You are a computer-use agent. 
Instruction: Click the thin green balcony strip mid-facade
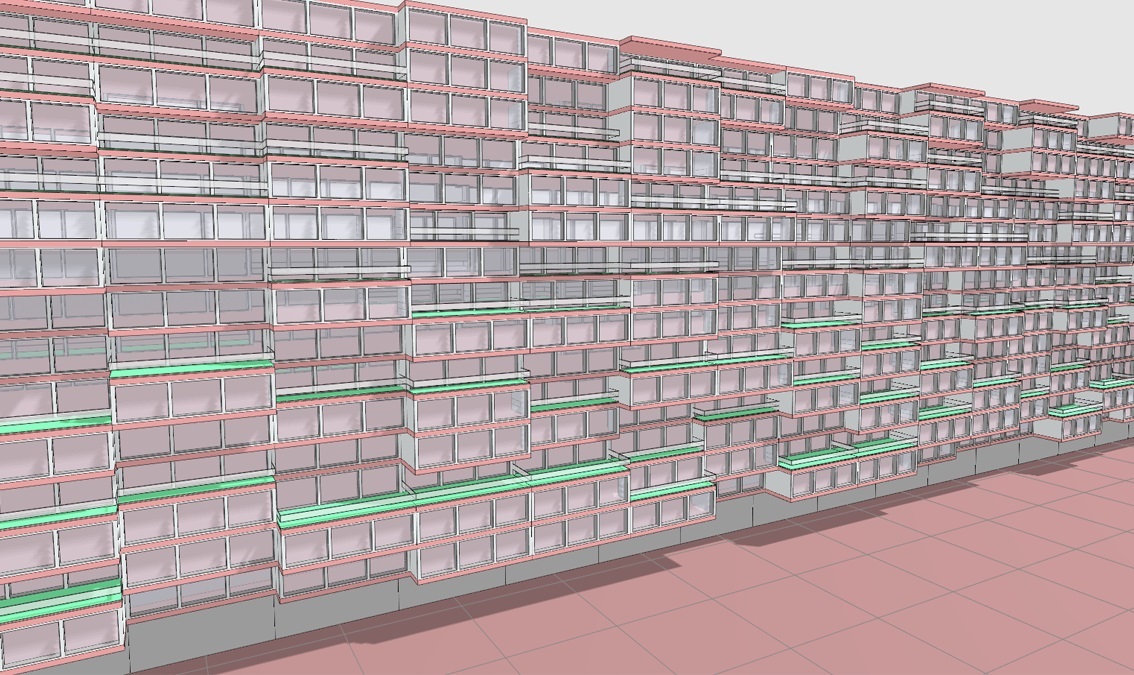520,307
